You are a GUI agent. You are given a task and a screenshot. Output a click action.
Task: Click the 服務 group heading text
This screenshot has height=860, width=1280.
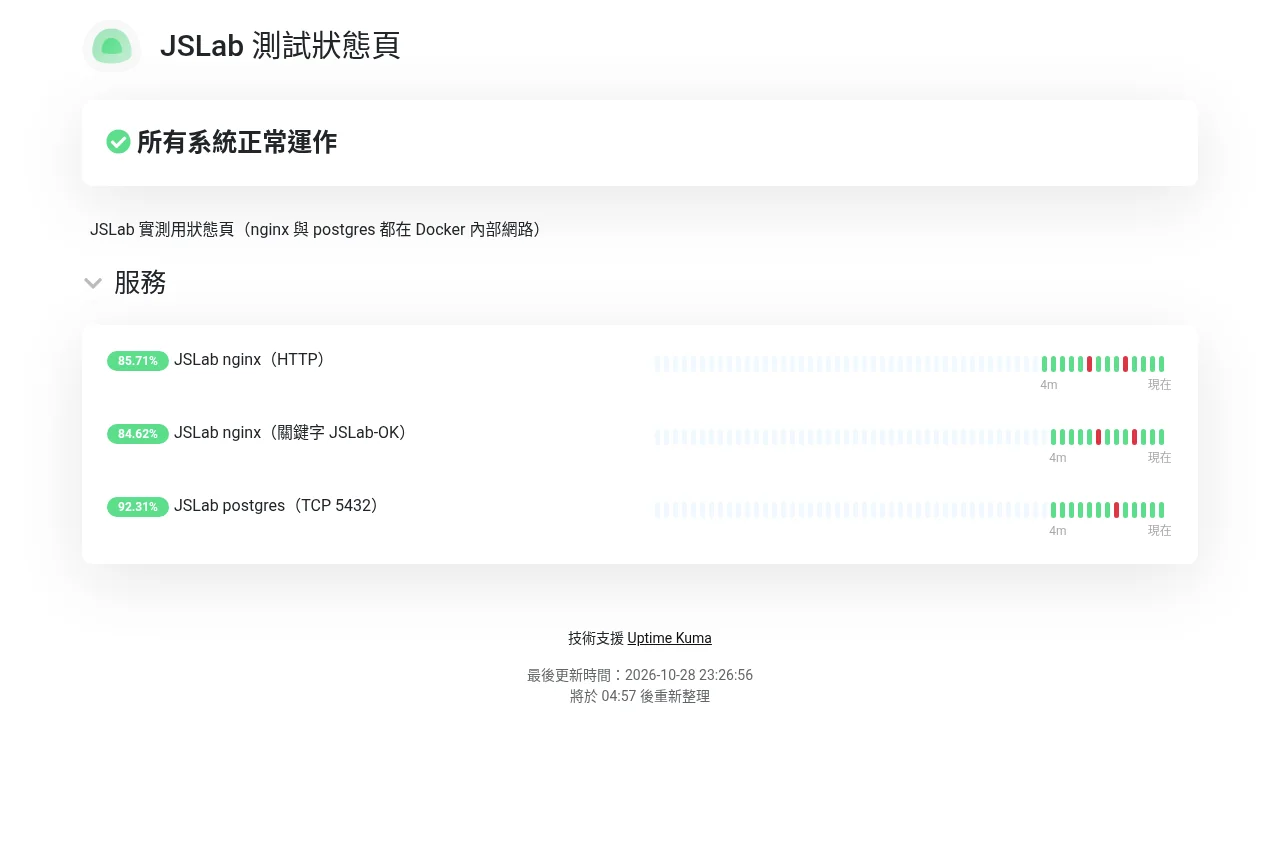click(140, 283)
